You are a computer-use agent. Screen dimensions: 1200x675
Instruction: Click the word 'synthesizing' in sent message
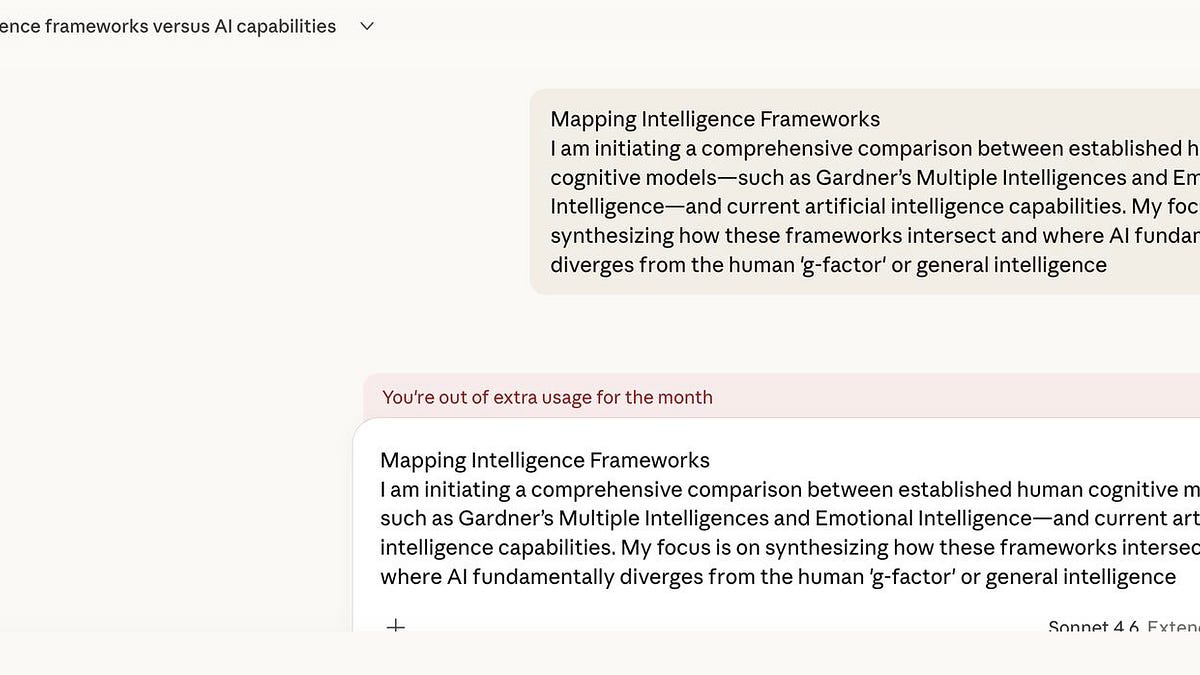611,236
